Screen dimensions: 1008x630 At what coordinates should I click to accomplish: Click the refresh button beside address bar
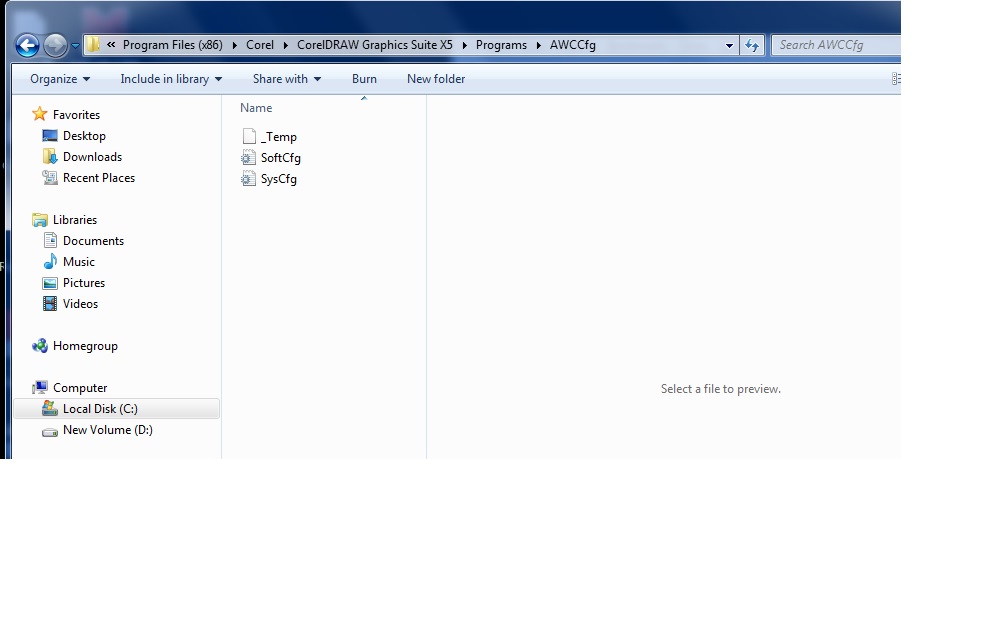click(752, 45)
